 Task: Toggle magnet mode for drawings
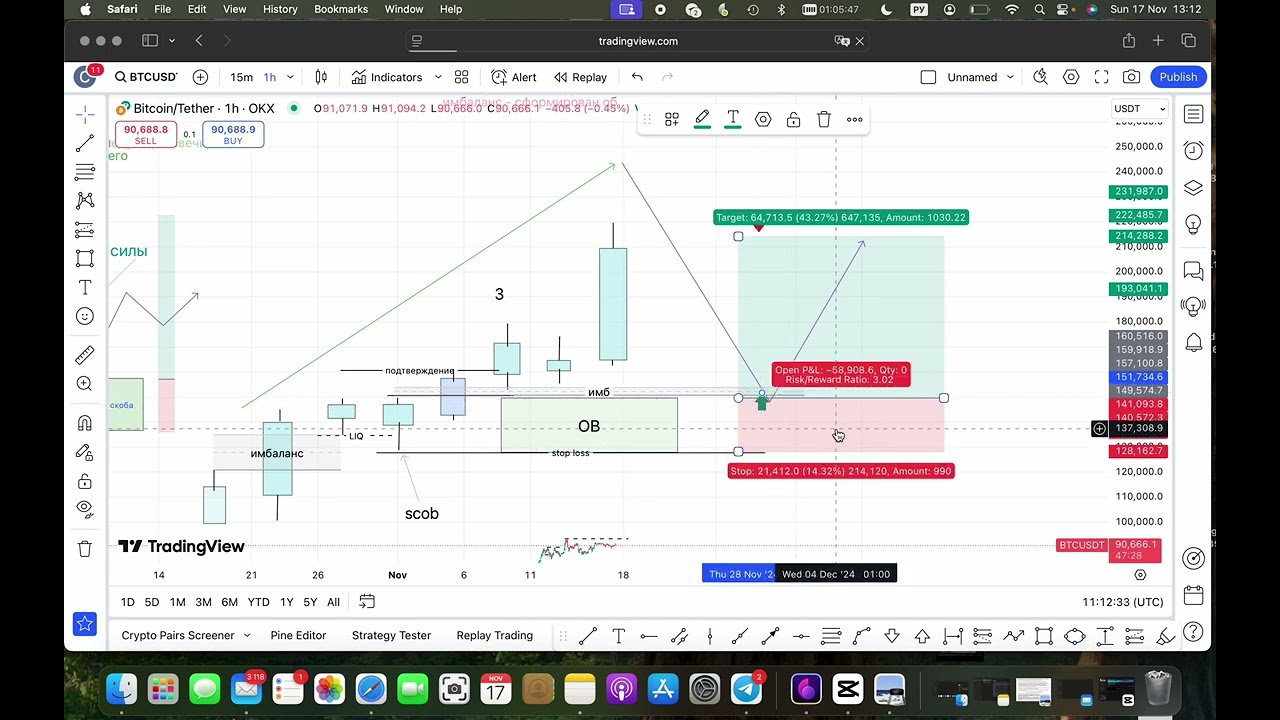(x=85, y=423)
